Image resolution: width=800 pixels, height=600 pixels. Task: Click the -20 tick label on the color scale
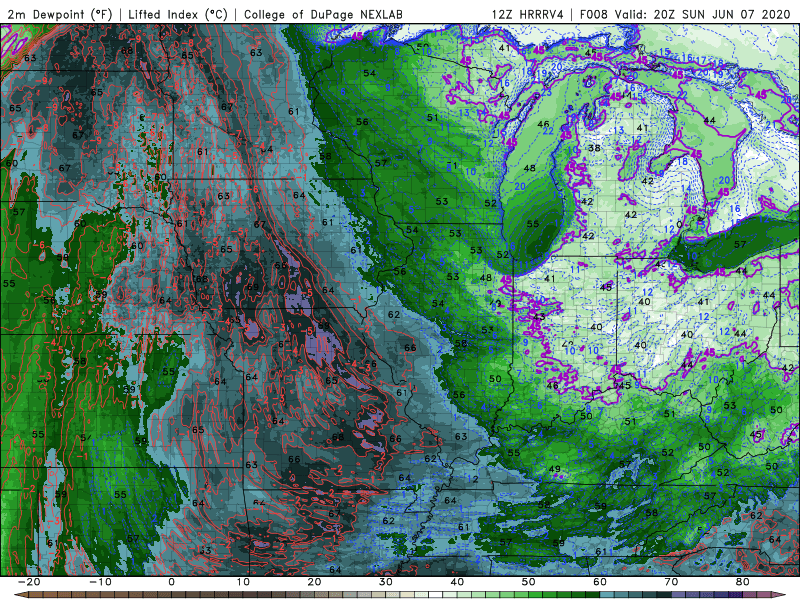point(29,582)
